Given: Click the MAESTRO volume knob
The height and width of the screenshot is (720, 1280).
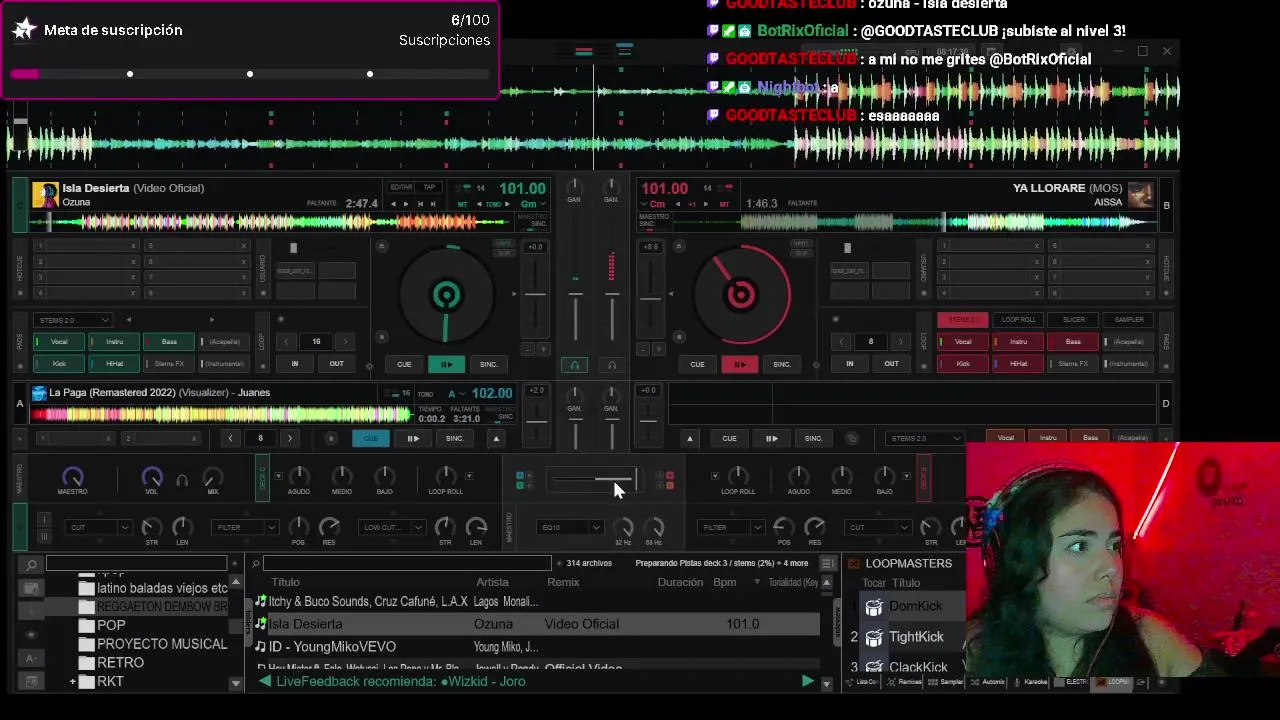Looking at the screenshot, I should coord(72,477).
